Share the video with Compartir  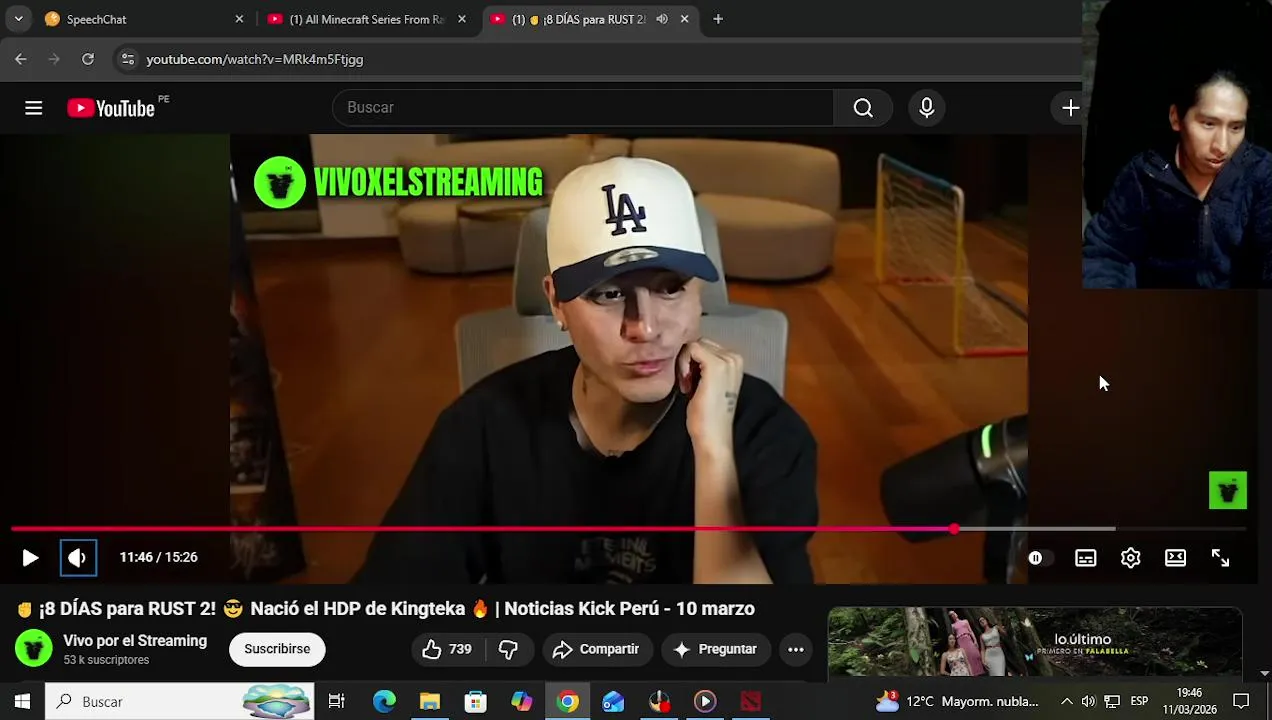click(596, 649)
